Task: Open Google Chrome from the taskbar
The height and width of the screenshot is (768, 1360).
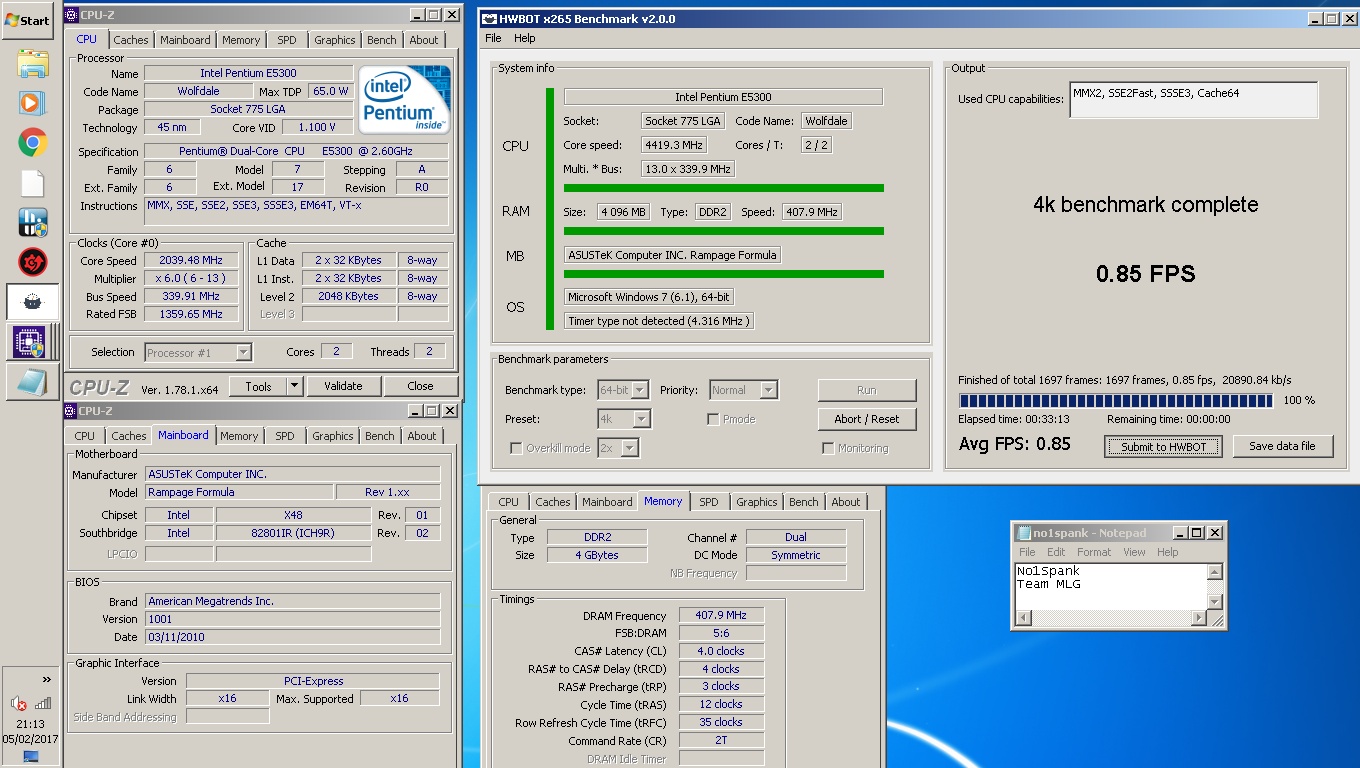Action: click(x=32, y=143)
